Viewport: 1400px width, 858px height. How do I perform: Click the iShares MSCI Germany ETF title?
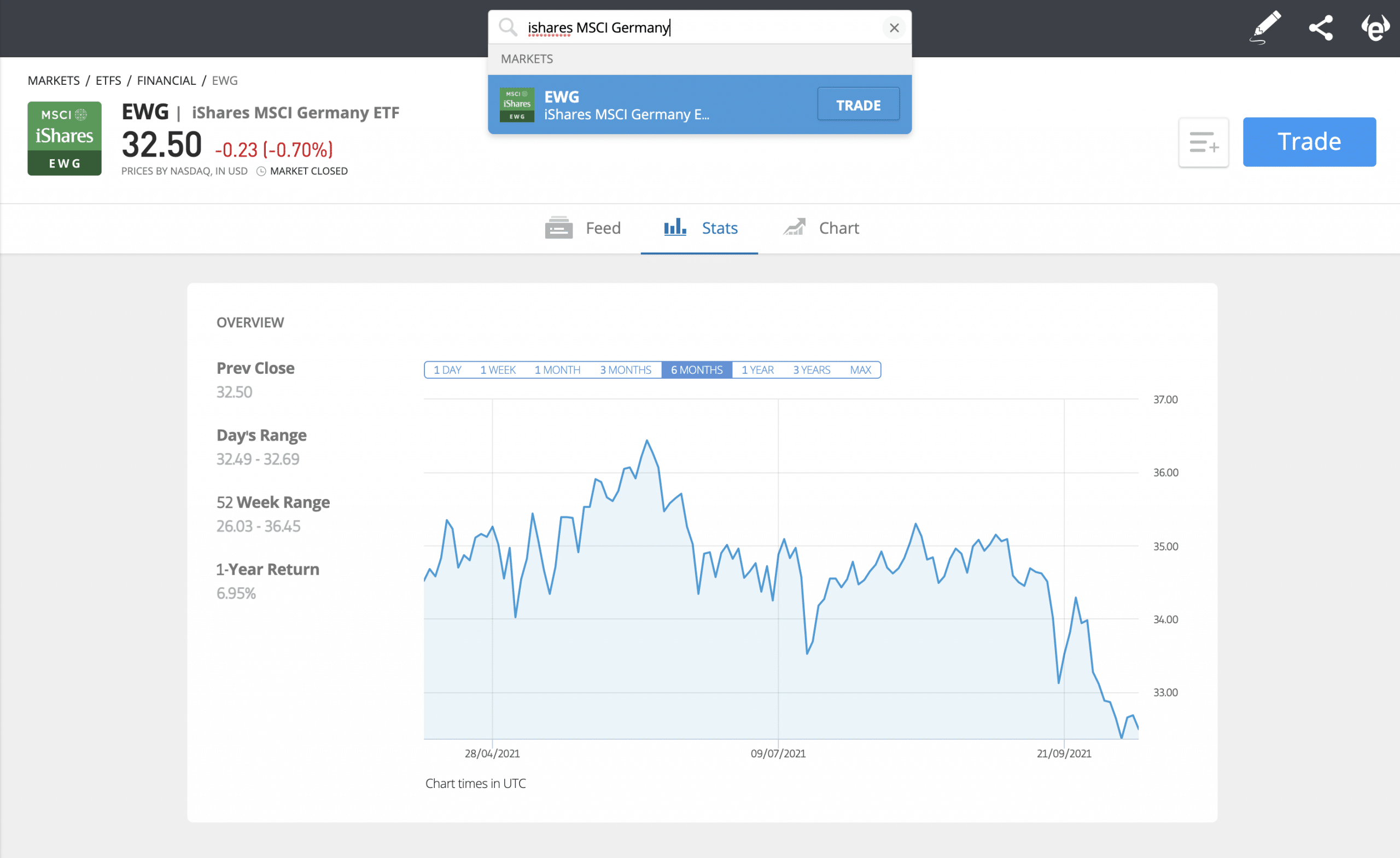coord(295,113)
